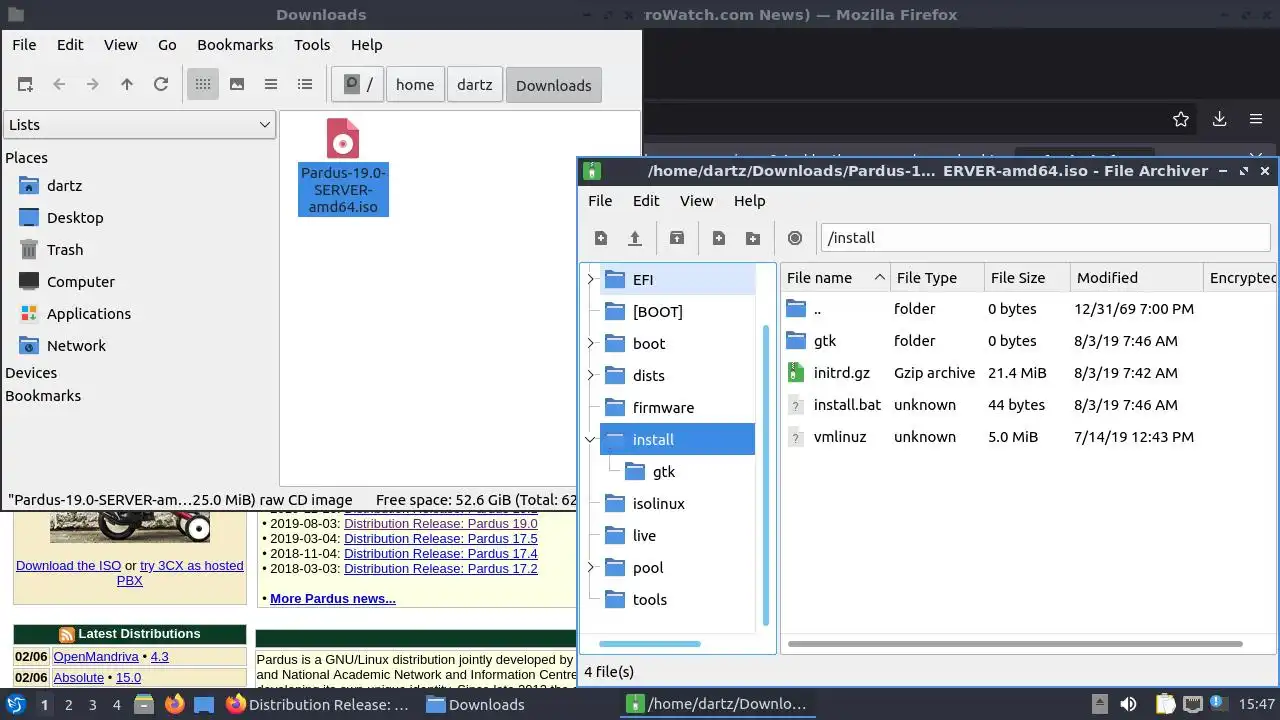Open Applications in Places sidebar
This screenshot has width=1280, height=720.
[89, 314]
